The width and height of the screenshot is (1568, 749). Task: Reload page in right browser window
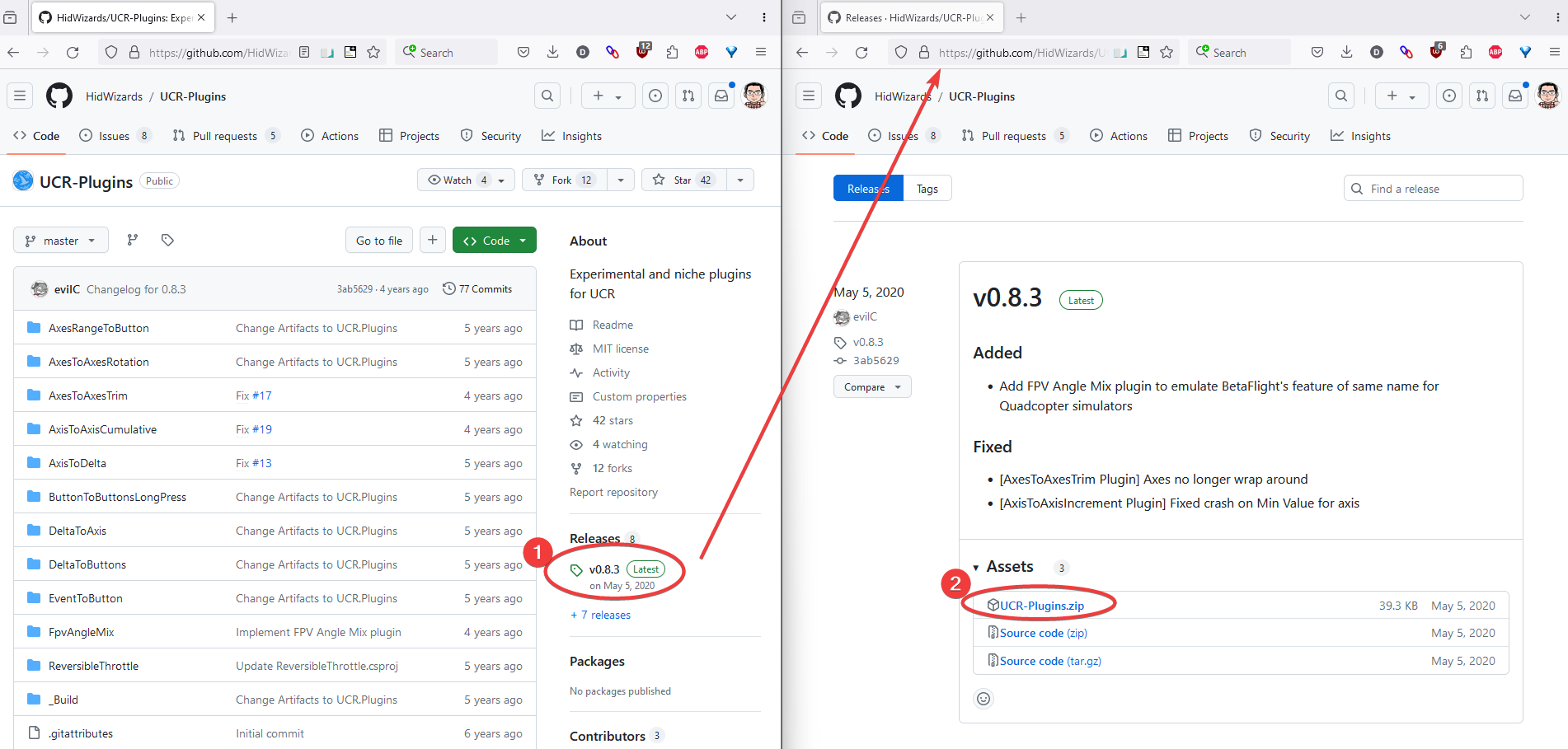coord(861,52)
